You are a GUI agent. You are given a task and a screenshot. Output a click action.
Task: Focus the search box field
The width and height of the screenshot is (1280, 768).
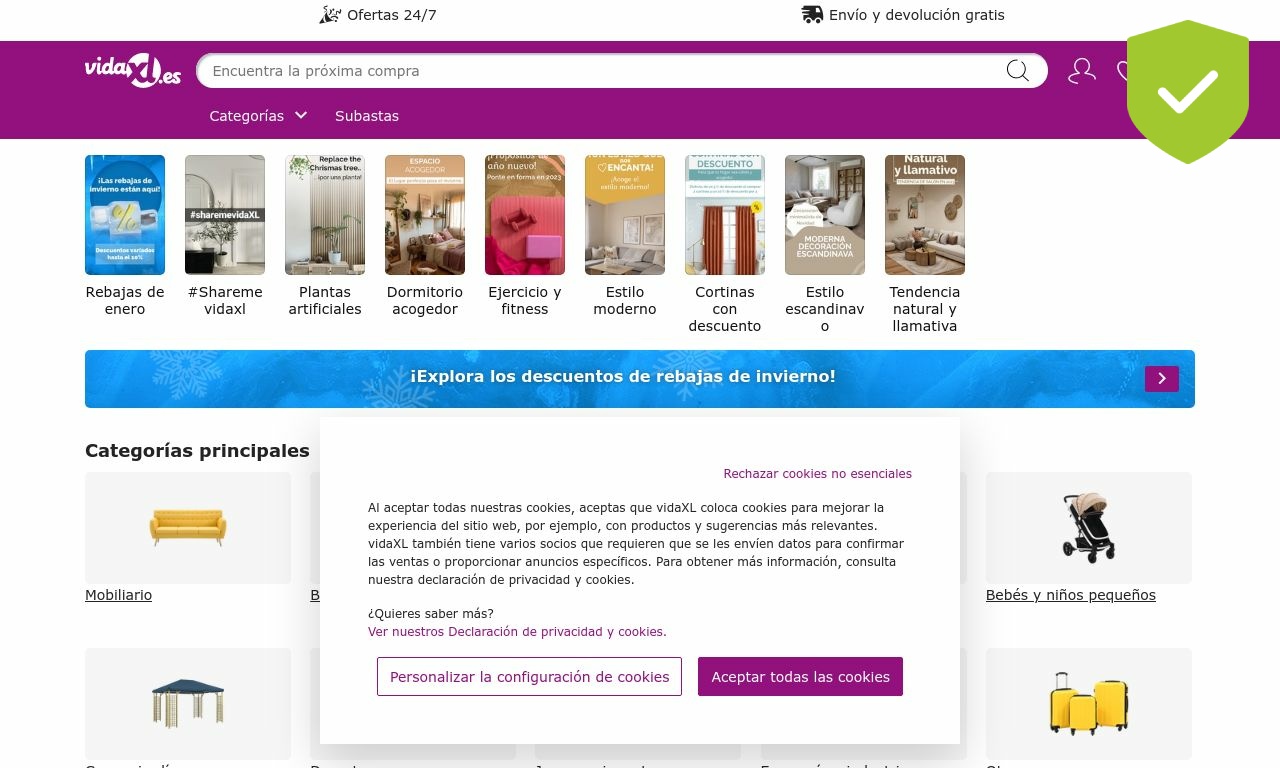coord(600,71)
